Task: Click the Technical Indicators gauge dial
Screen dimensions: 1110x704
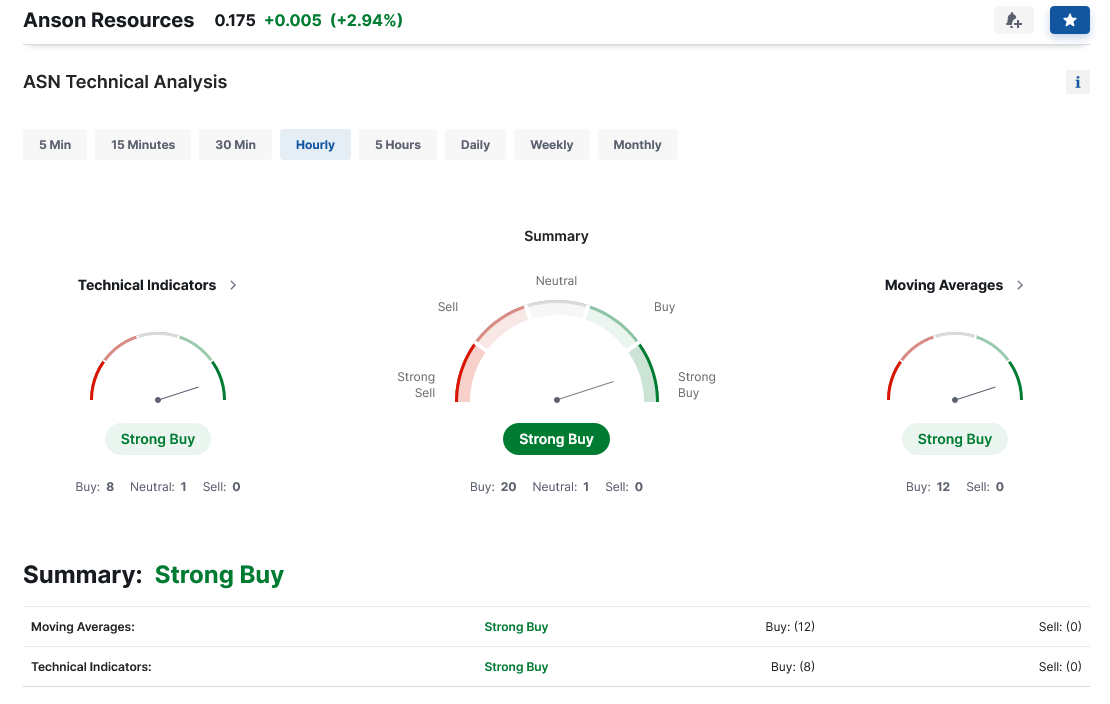Action: (158, 367)
